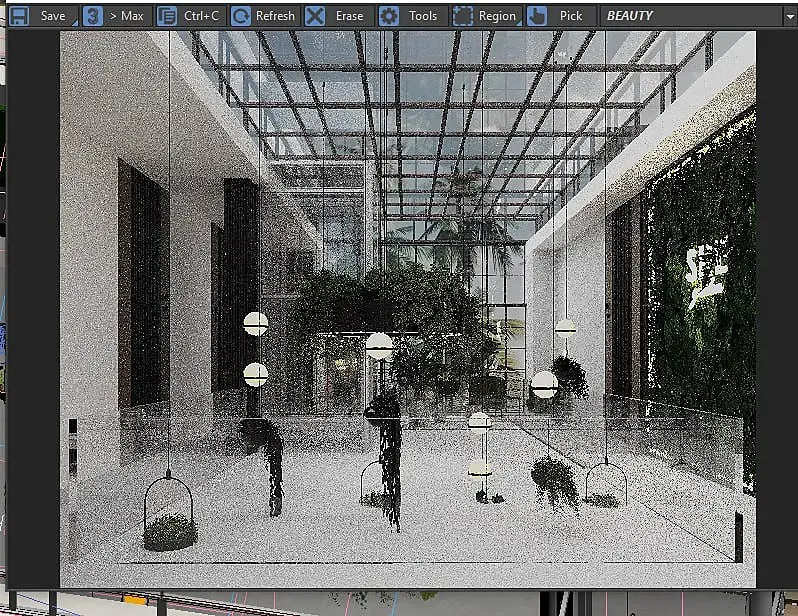Click the Ctrl+C button label

point(202,16)
